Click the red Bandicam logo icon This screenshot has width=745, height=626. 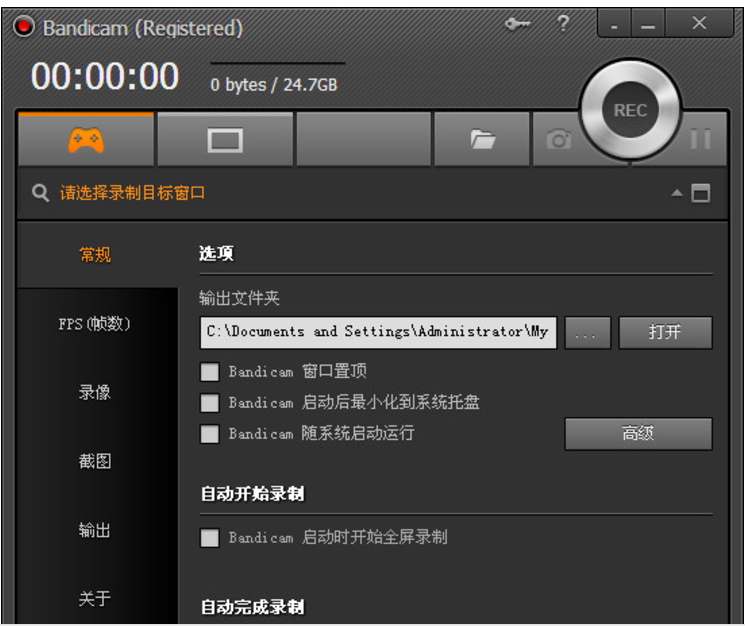click(23, 26)
